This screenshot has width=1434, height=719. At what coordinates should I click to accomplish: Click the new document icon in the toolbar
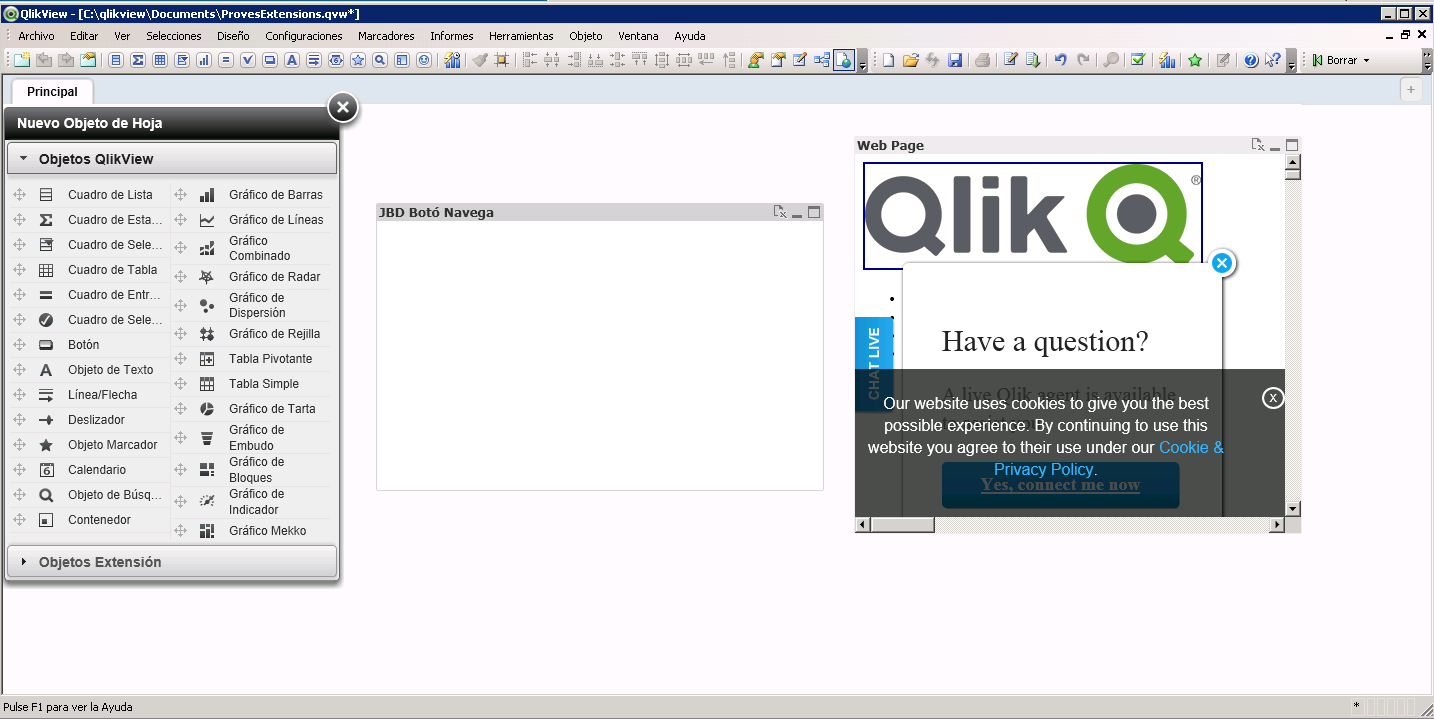click(x=888, y=60)
